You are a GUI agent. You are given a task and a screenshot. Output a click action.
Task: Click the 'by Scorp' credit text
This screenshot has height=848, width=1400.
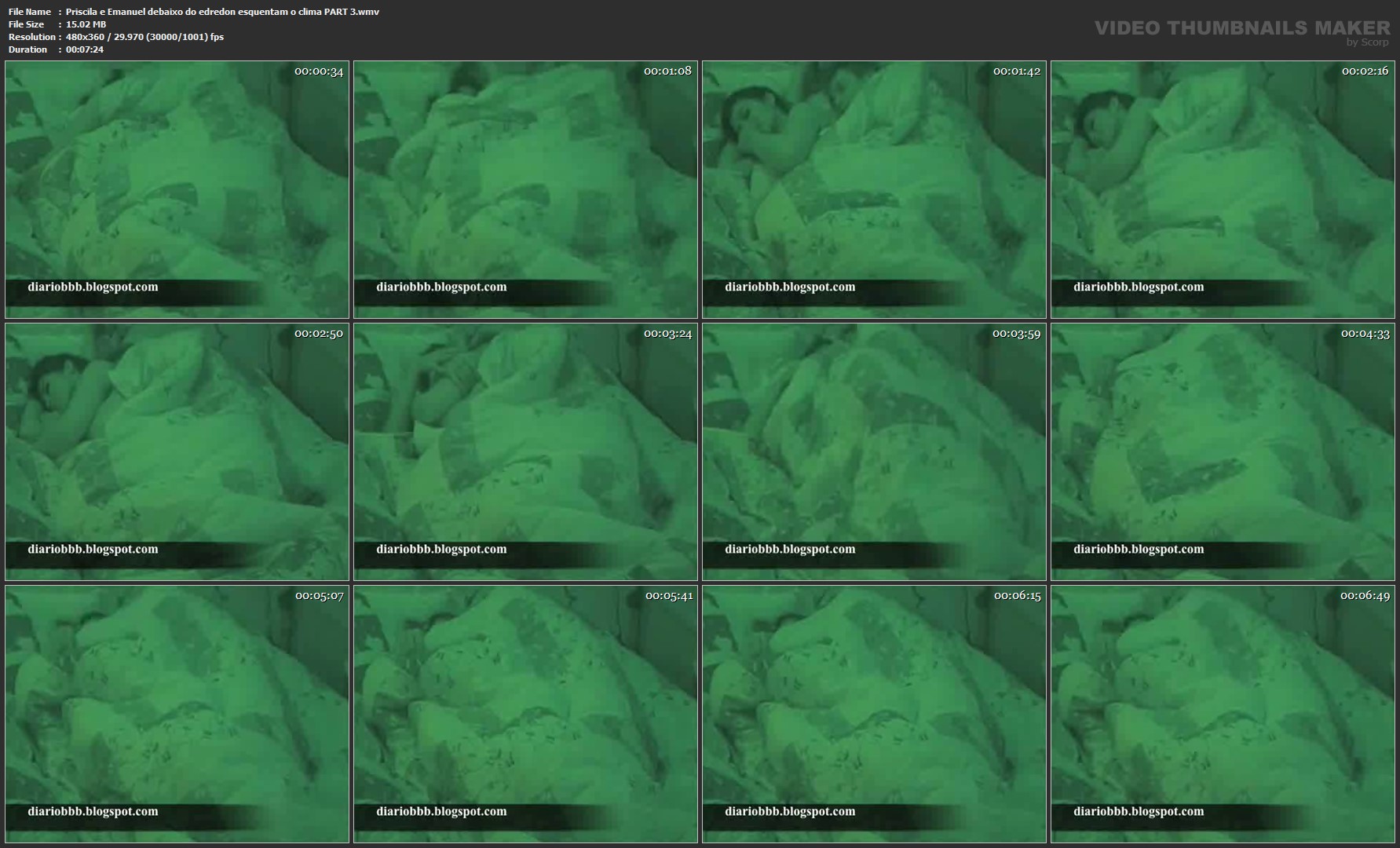(x=1367, y=42)
